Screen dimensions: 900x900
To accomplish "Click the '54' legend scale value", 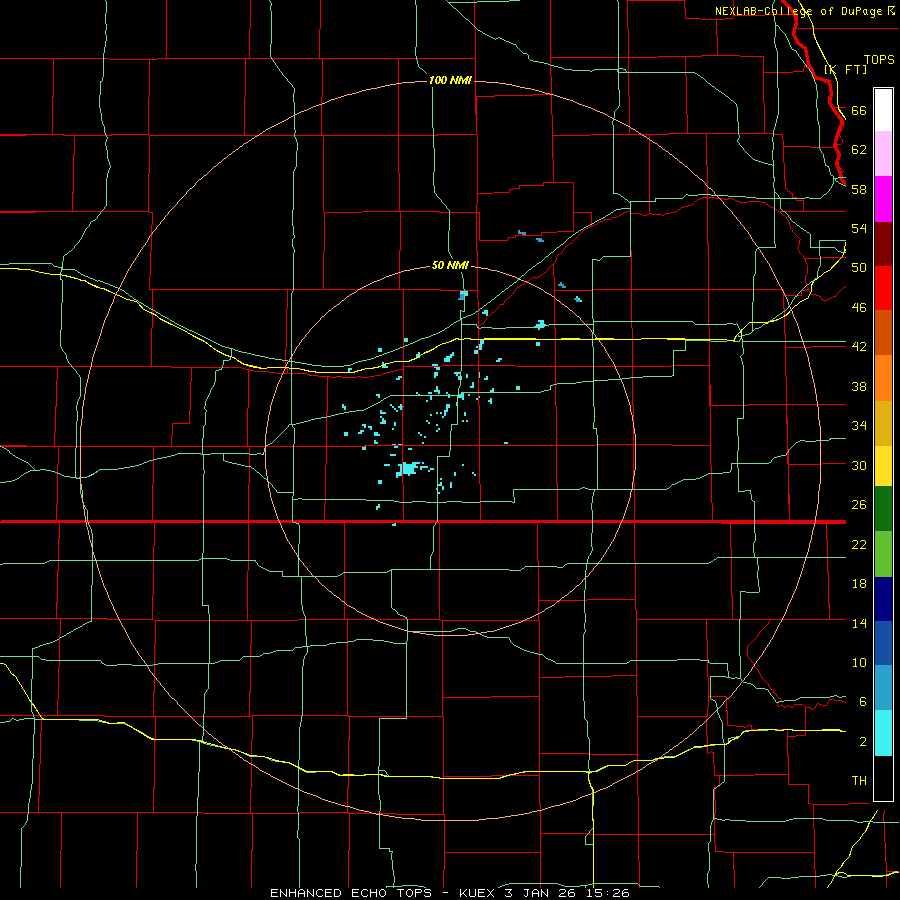I will click(859, 228).
